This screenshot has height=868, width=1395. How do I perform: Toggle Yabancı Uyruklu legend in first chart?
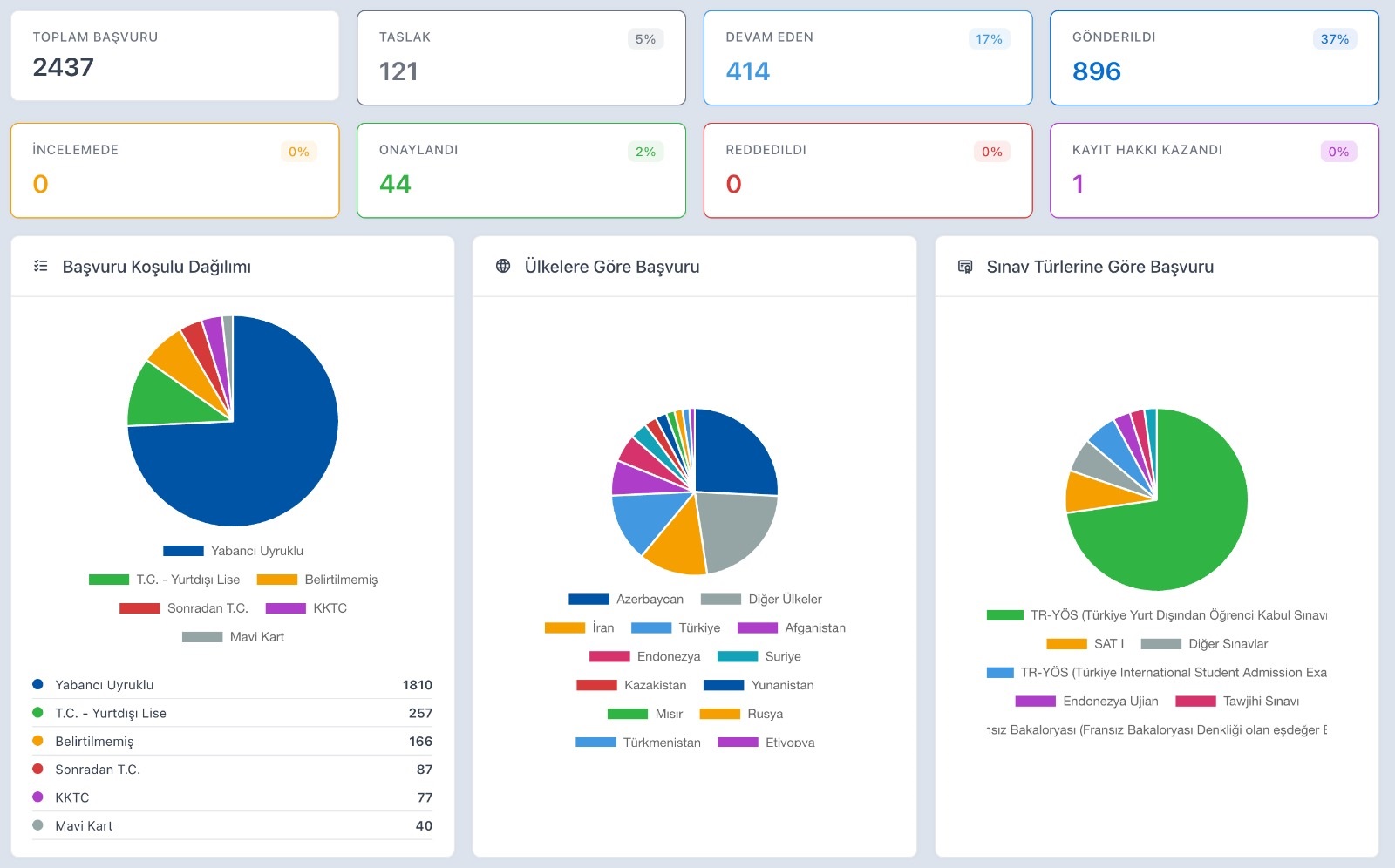tap(233, 551)
